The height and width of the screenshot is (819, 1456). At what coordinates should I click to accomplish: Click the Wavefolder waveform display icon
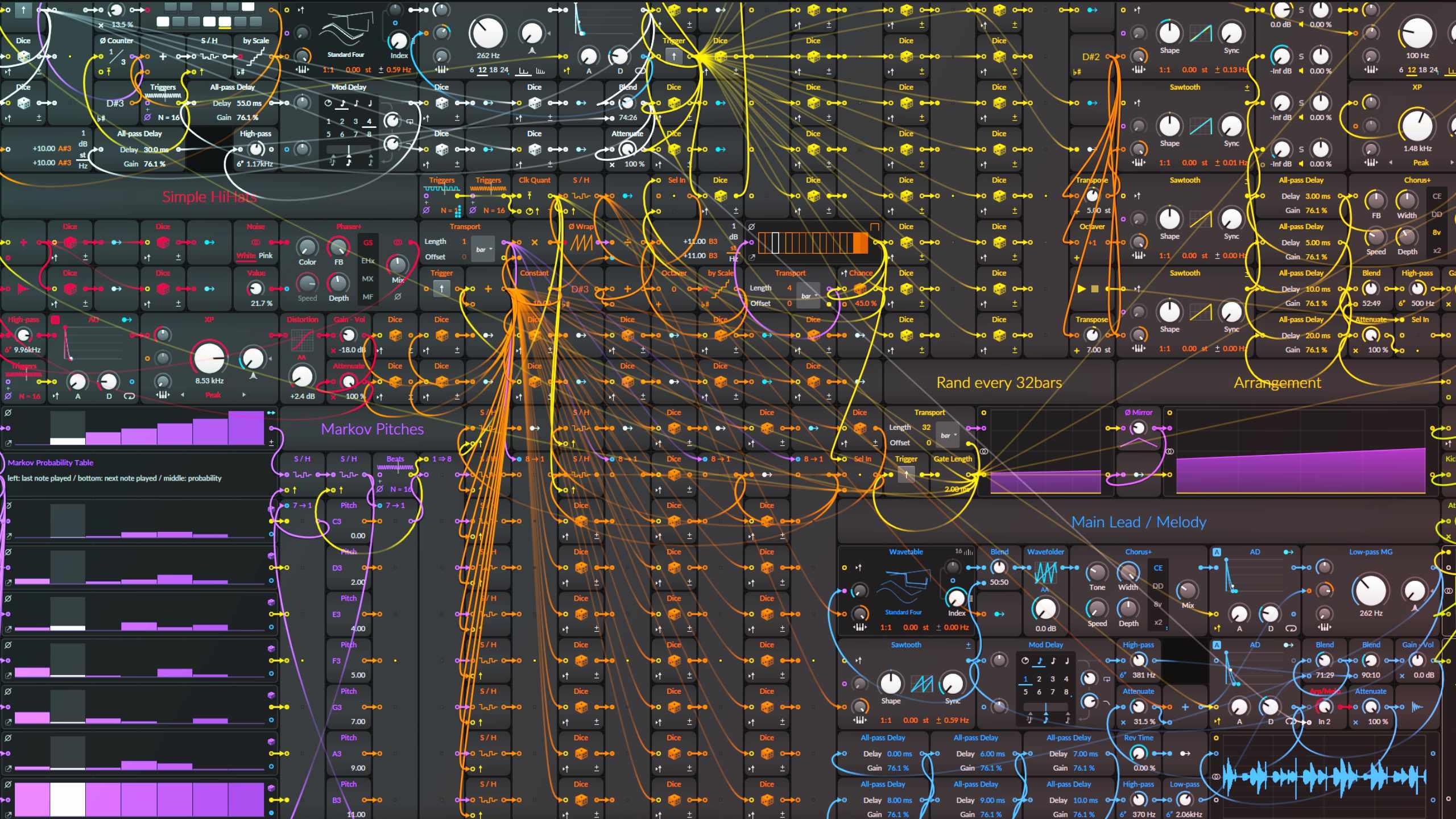click(1045, 573)
